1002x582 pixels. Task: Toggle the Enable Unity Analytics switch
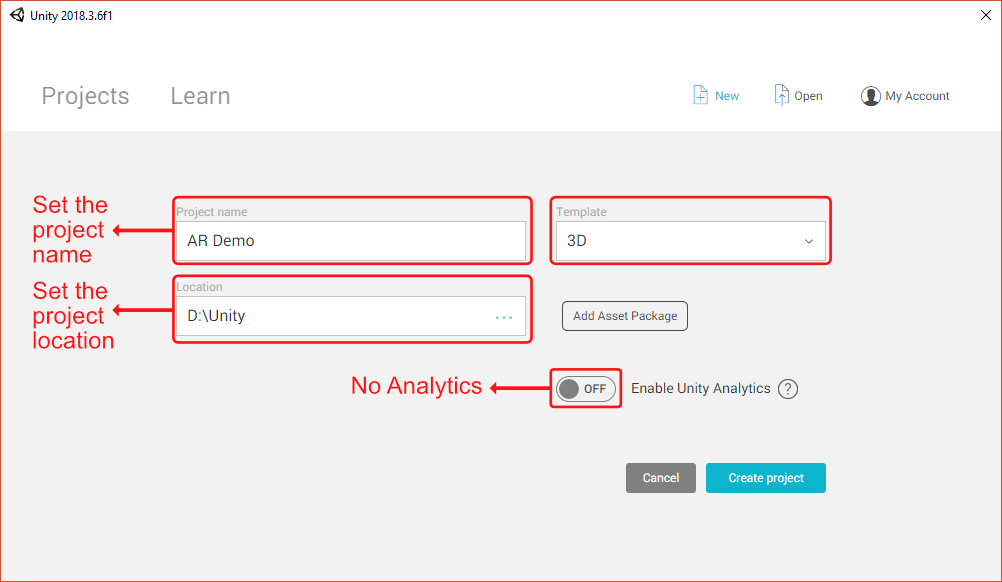point(586,389)
